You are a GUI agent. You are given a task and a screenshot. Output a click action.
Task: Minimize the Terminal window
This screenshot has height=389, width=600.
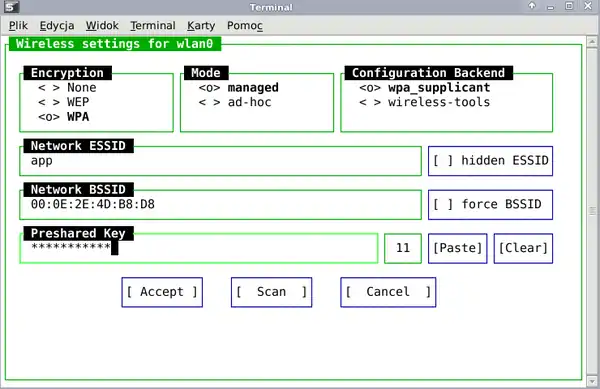point(551,7)
